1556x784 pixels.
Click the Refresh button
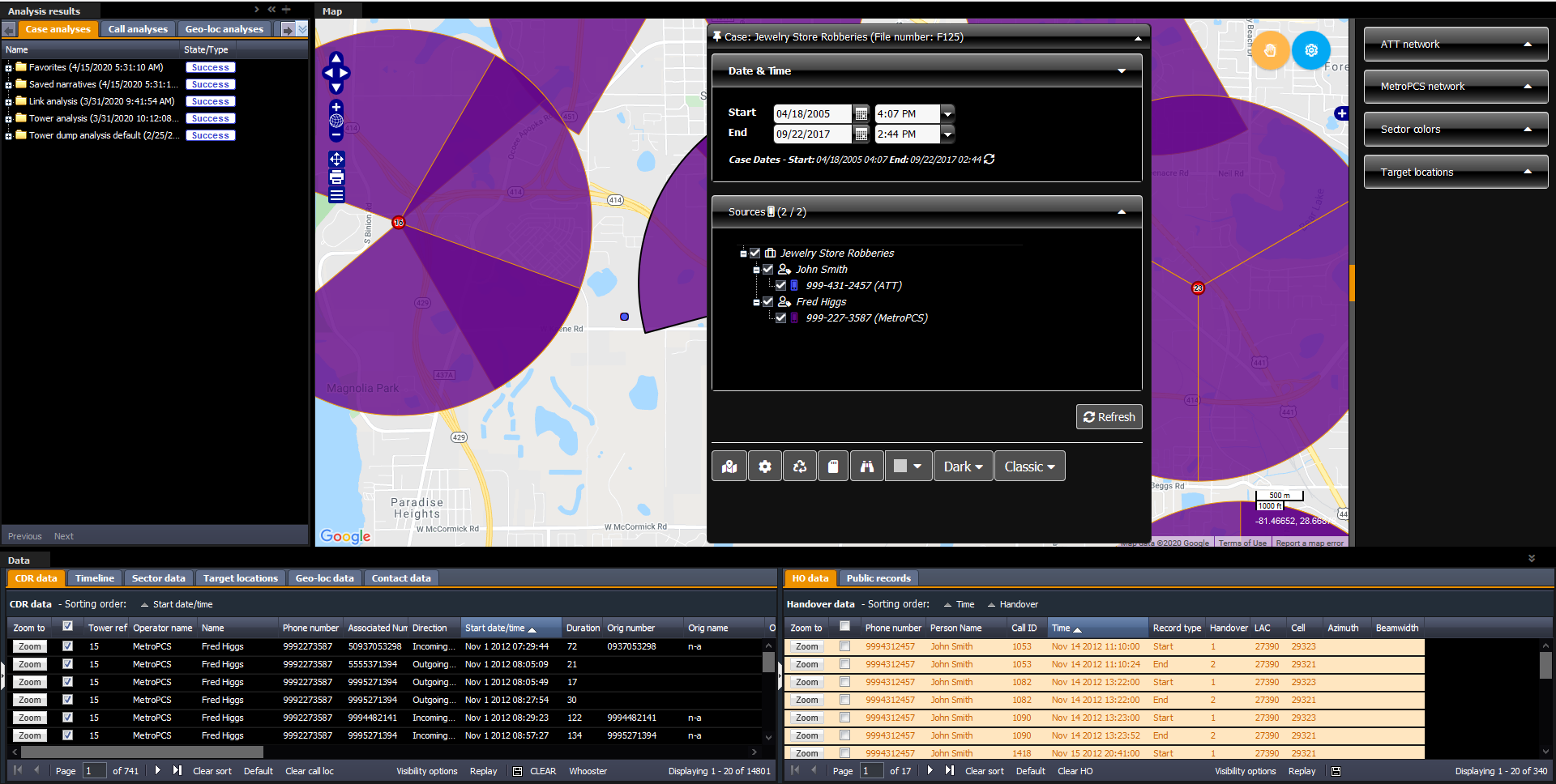click(x=1109, y=417)
